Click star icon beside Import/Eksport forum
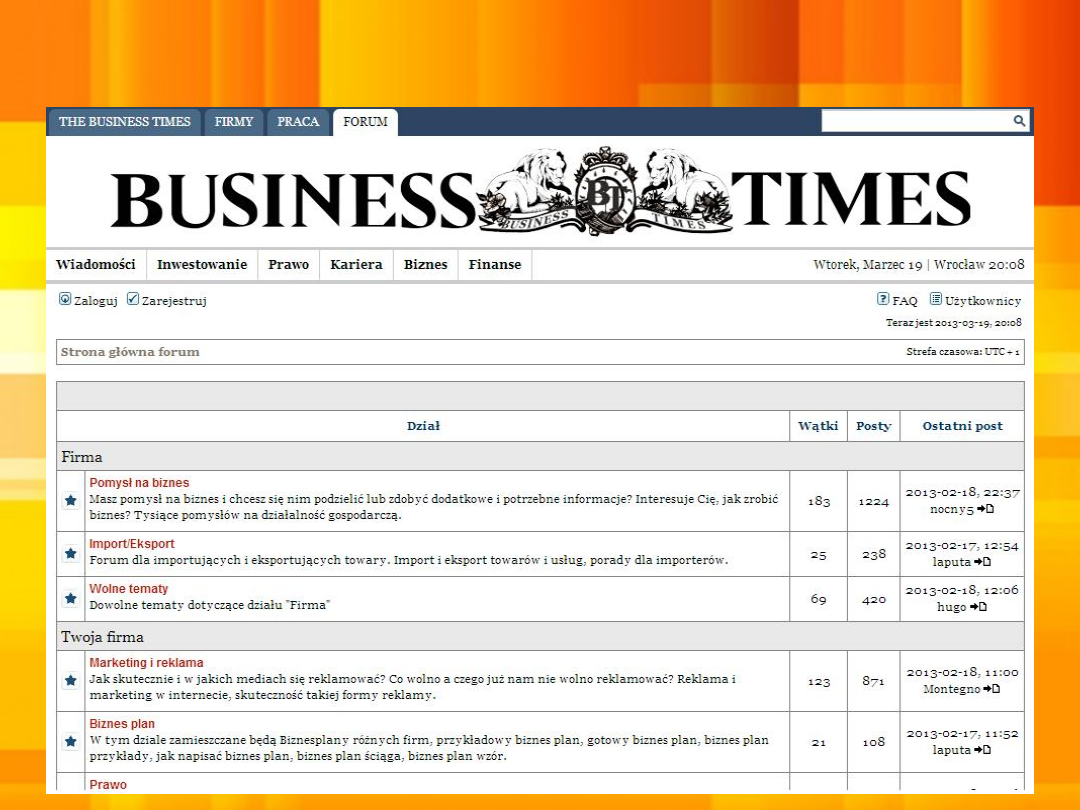This screenshot has height=810, width=1080. (71, 553)
